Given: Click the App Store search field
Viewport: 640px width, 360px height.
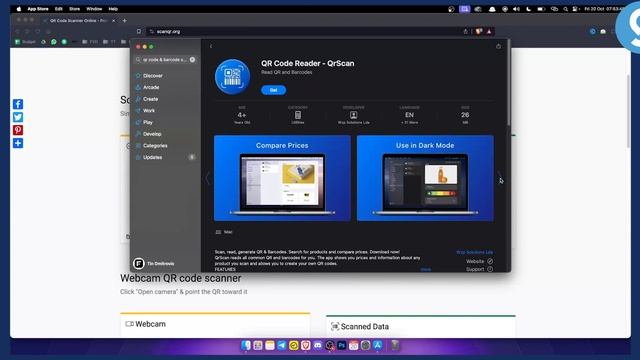Looking at the screenshot, I should (x=165, y=60).
